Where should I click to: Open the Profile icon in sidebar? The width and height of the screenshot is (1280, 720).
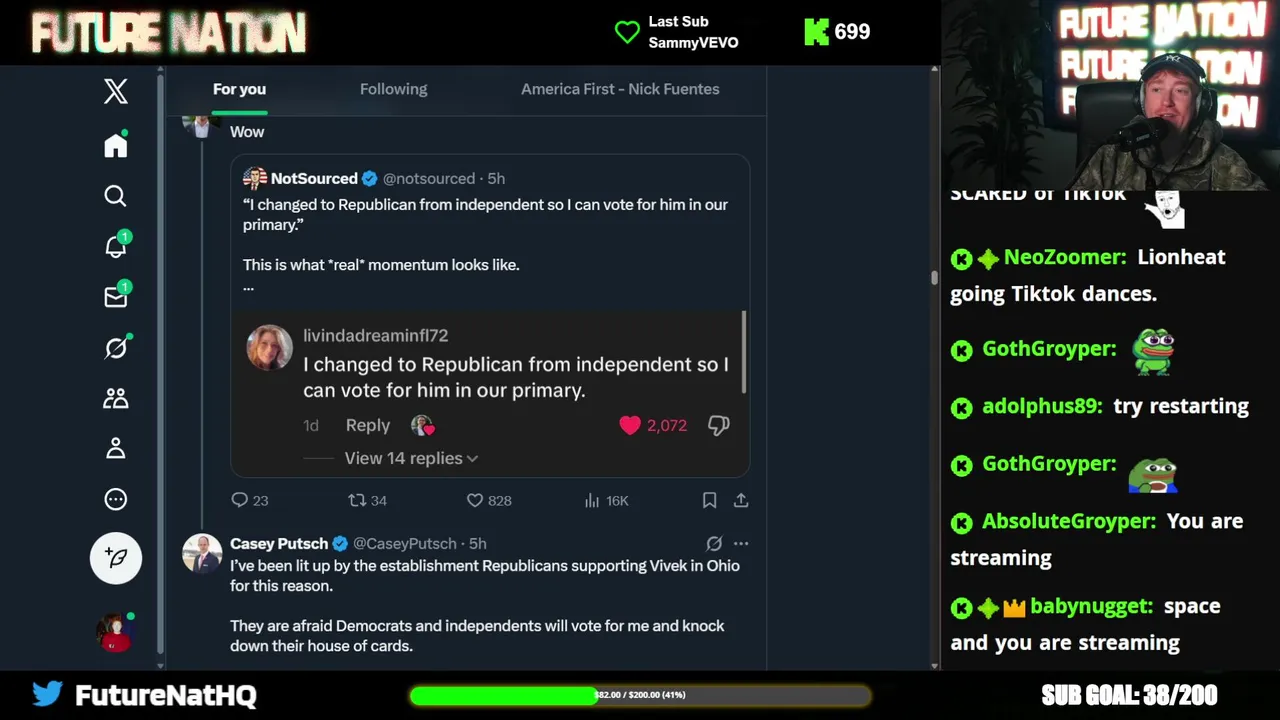[x=116, y=449]
